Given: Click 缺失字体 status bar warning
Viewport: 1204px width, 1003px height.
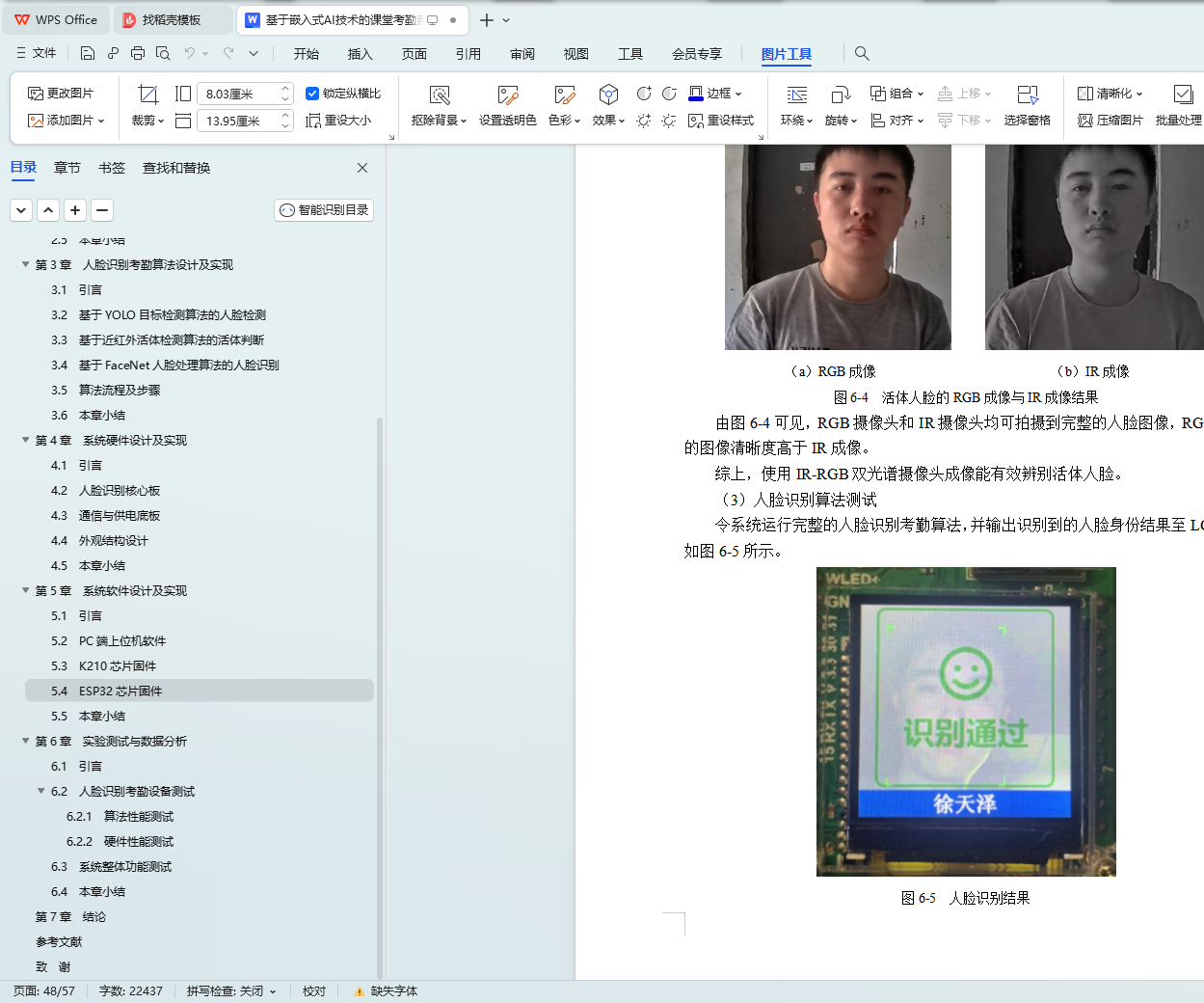Looking at the screenshot, I should pos(387,991).
